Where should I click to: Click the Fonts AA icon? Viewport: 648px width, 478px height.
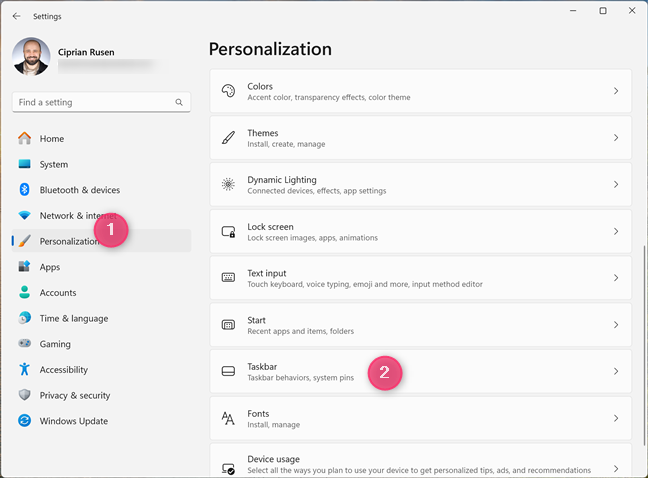coord(228,418)
